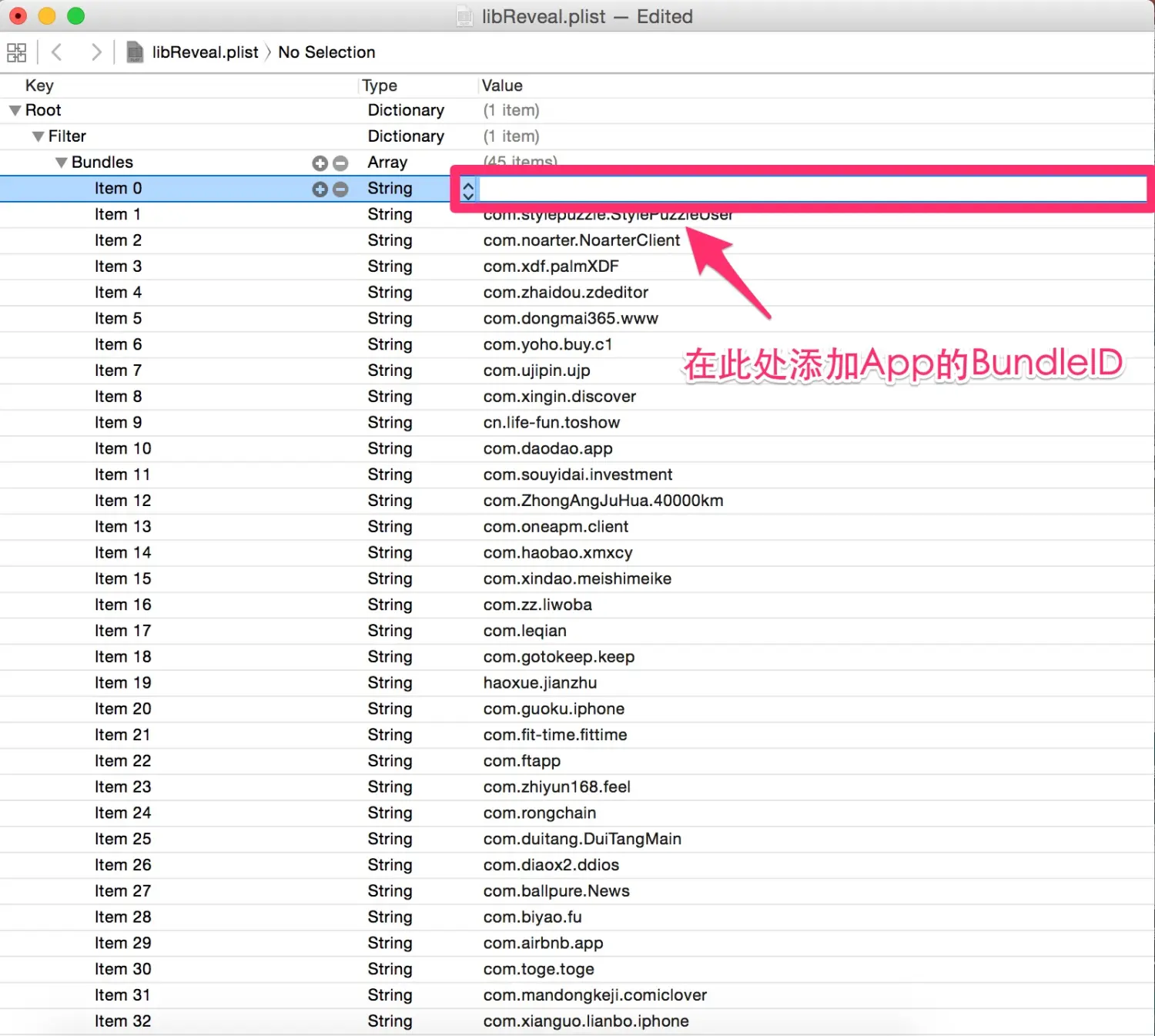Screen dimensions: 1155x1036
Task: Open the value stepper popup on Item 0
Action: (468, 189)
